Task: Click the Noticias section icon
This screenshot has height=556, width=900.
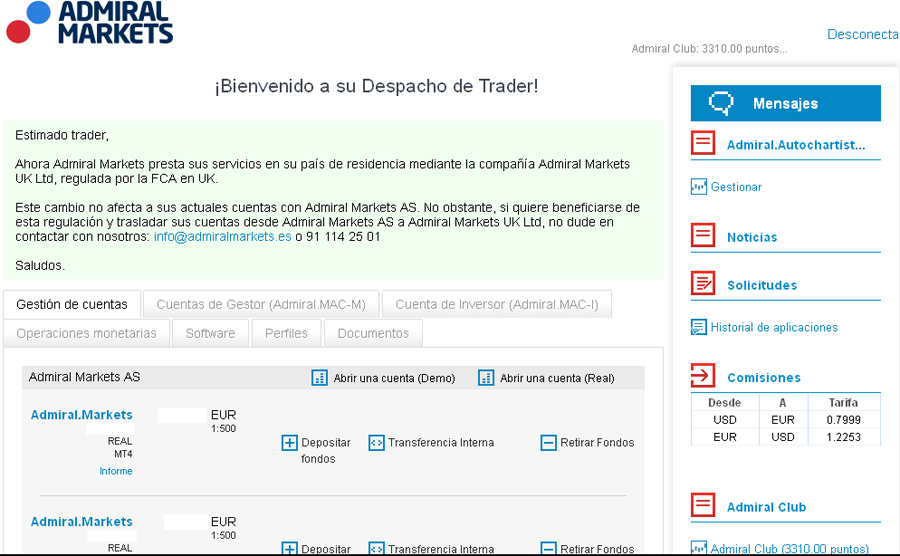Action: coord(703,236)
